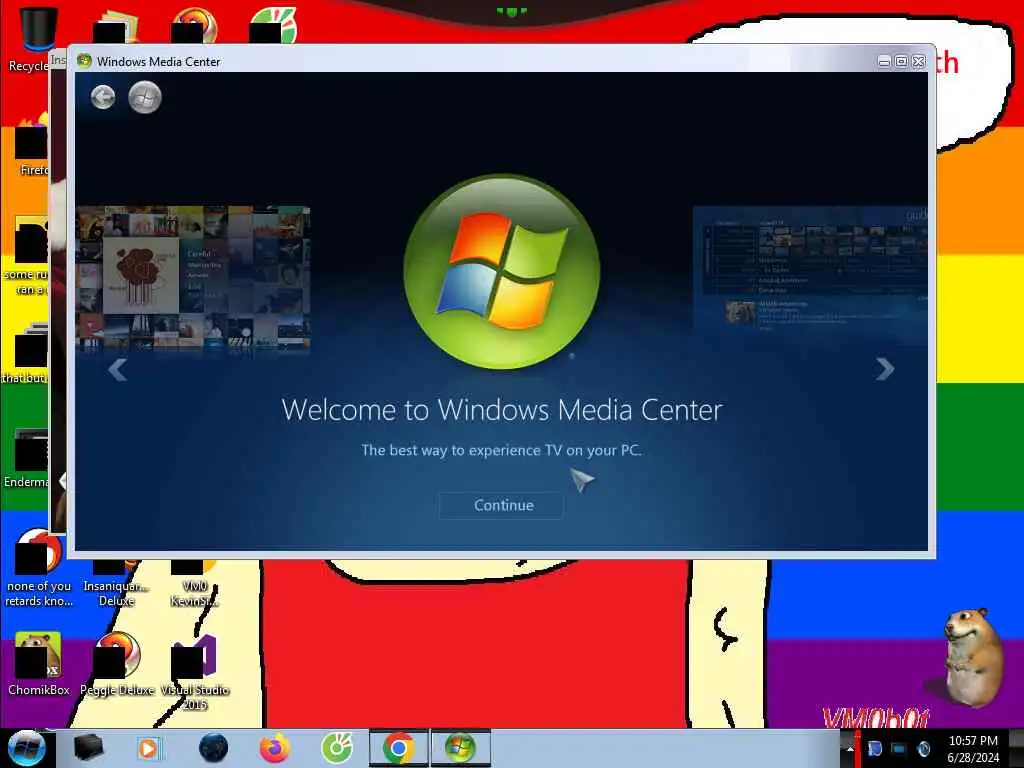Click the volume speaker tray icon
The image size is (1024, 768).
click(x=923, y=748)
